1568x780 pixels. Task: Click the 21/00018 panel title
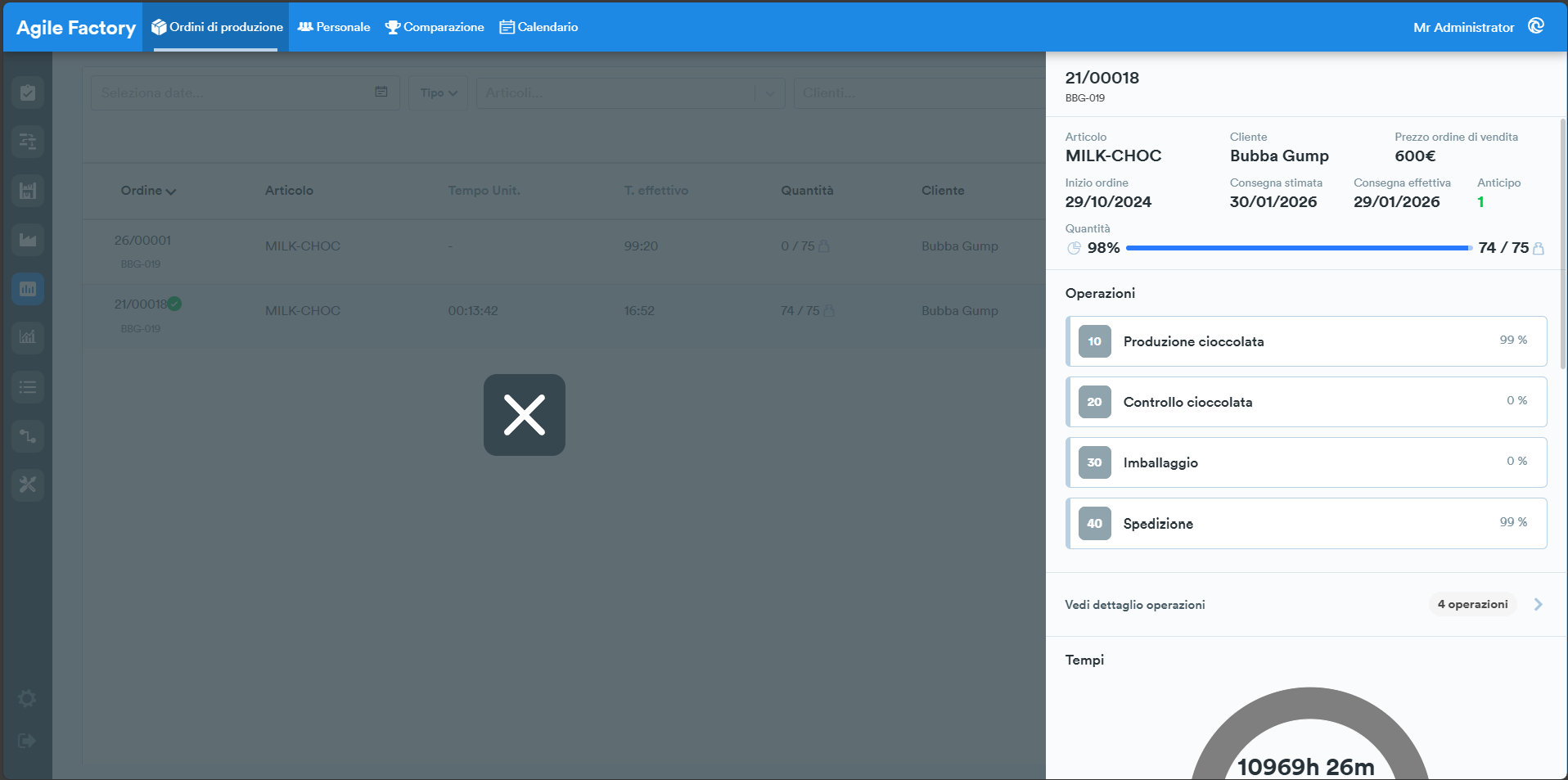[1102, 78]
